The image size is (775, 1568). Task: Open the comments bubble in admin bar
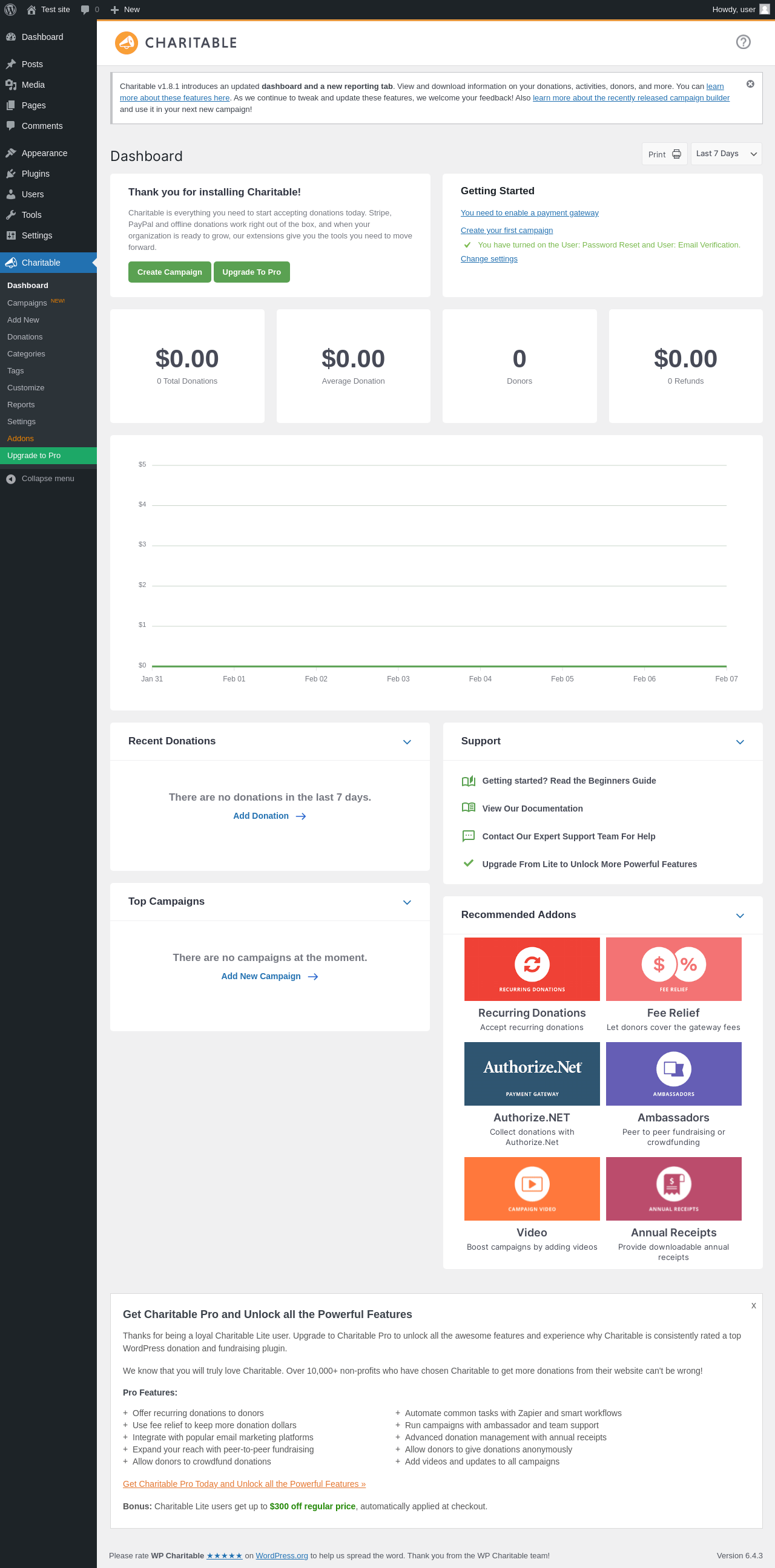(85, 10)
